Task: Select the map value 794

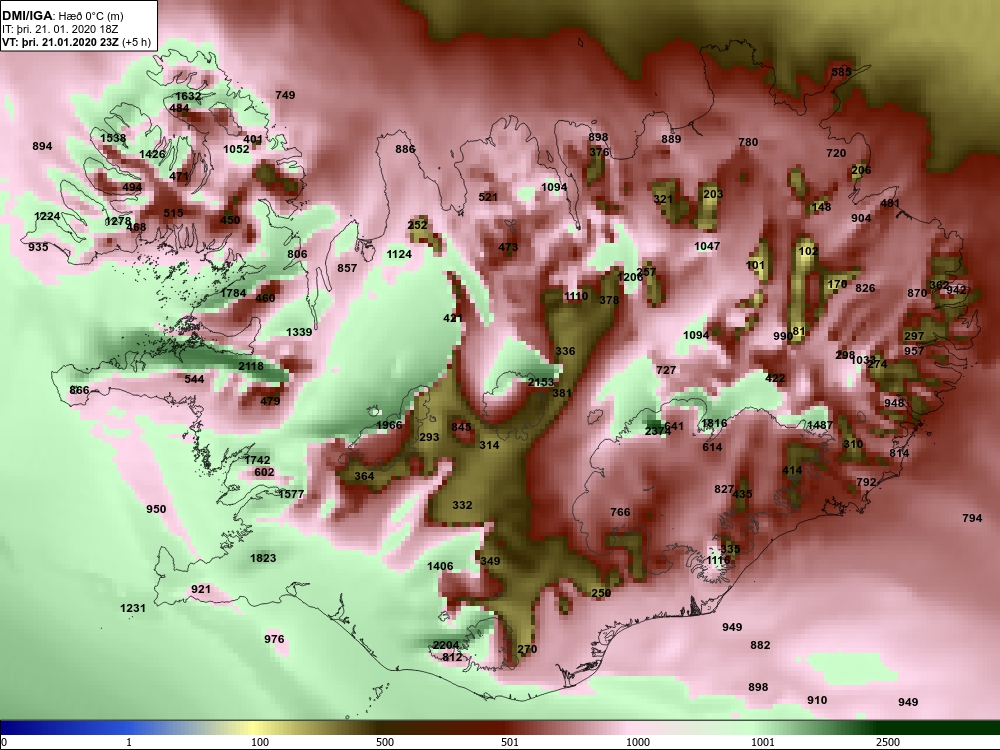Action: [x=972, y=518]
